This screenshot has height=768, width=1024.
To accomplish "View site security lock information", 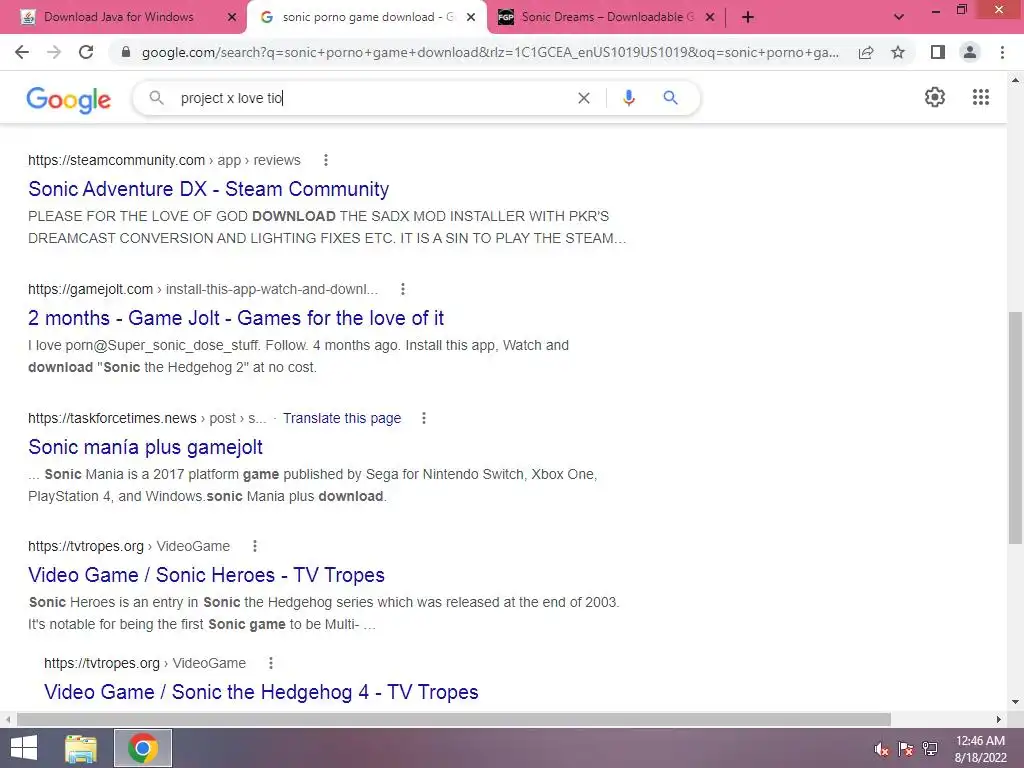I will tap(126, 52).
